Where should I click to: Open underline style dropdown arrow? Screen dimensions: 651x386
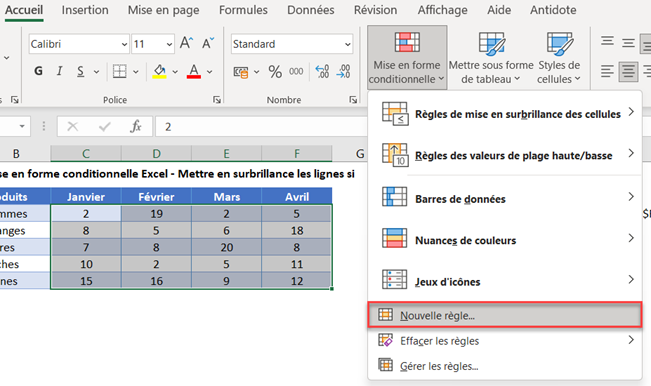96,72
